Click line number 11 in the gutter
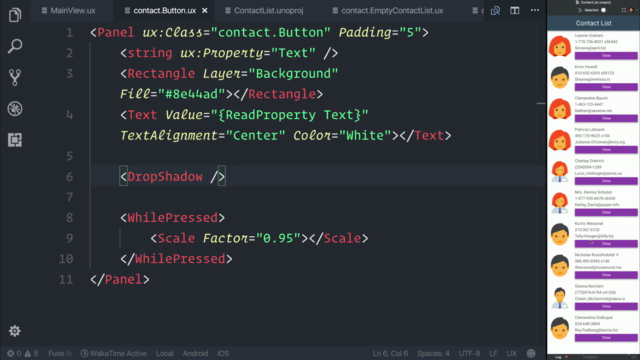This screenshot has height=360, width=640. tap(66, 279)
